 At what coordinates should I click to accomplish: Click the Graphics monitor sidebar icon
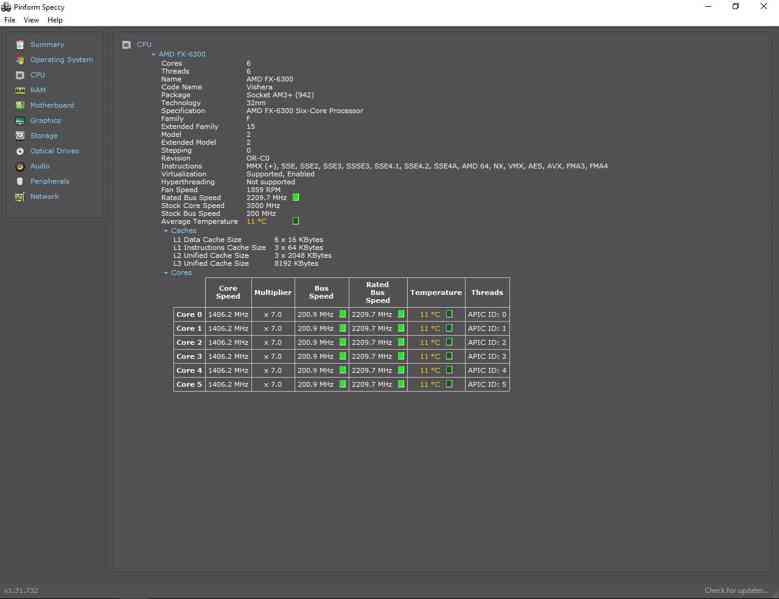tap(20, 121)
